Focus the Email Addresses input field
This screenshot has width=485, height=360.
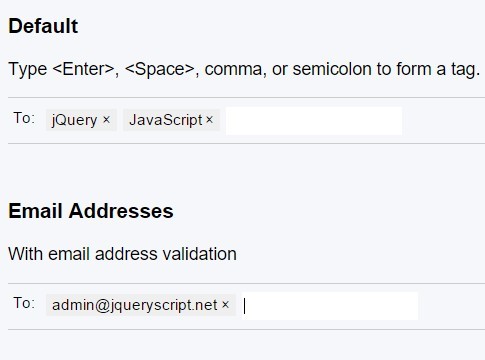[x=330, y=306]
